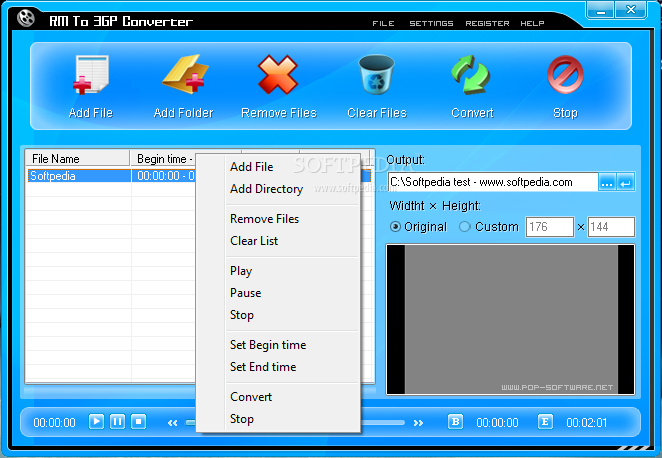Open output folder with the return arrow button
The width and height of the screenshot is (662, 458).
pyautogui.click(x=625, y=183)
